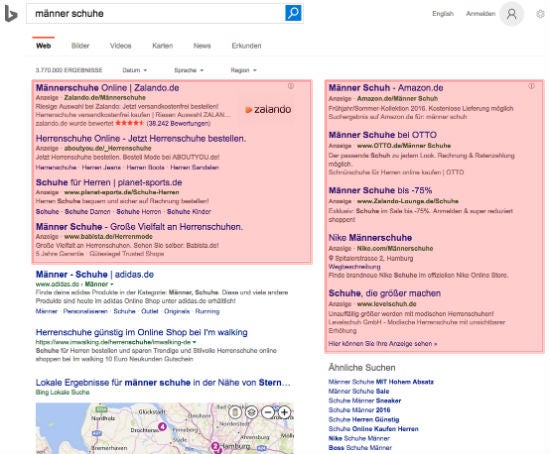Switch to the Videos tab

(x=121, y=46)
